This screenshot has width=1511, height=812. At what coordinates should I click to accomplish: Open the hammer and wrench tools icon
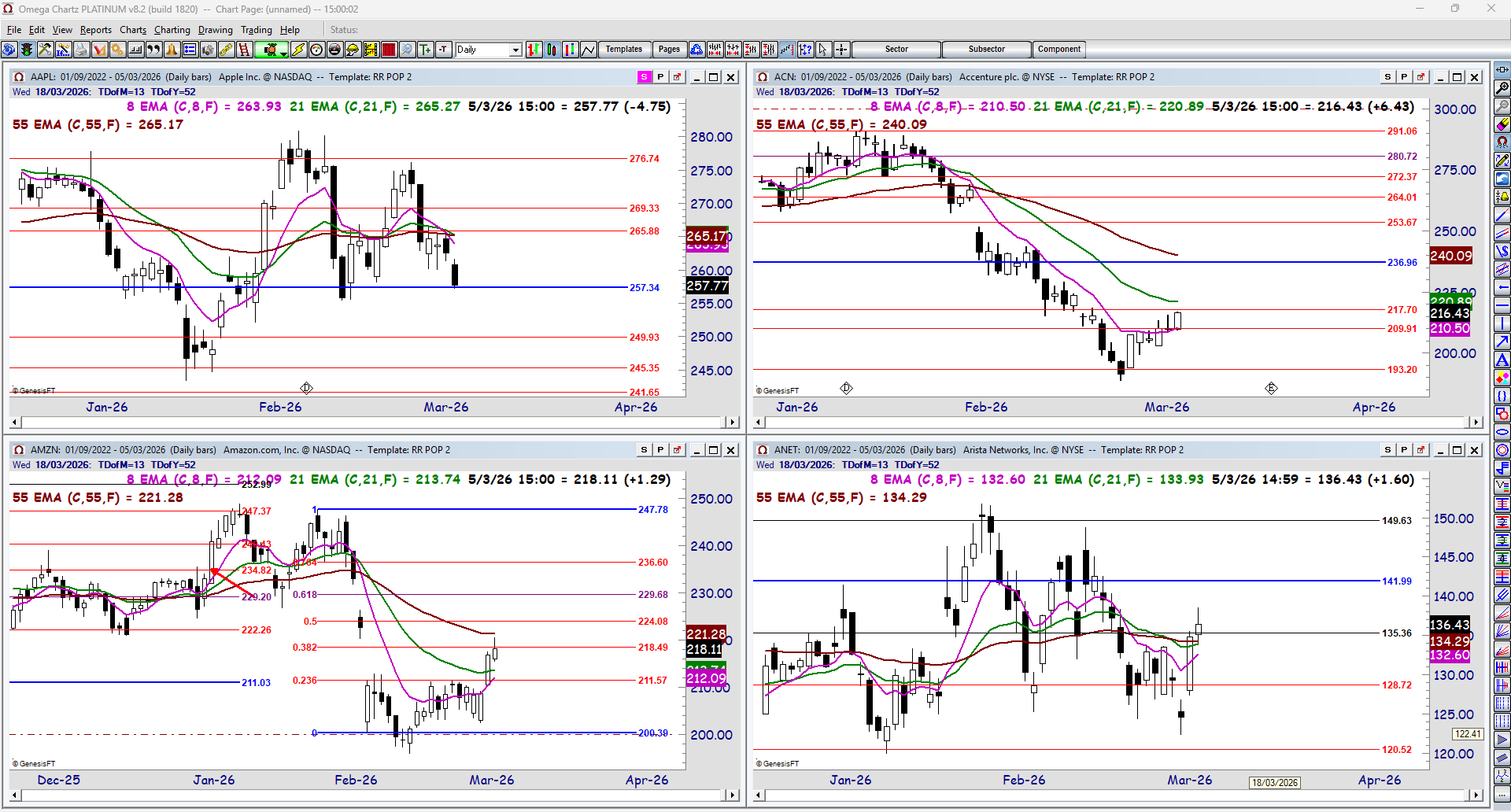(x=45, y=50)
